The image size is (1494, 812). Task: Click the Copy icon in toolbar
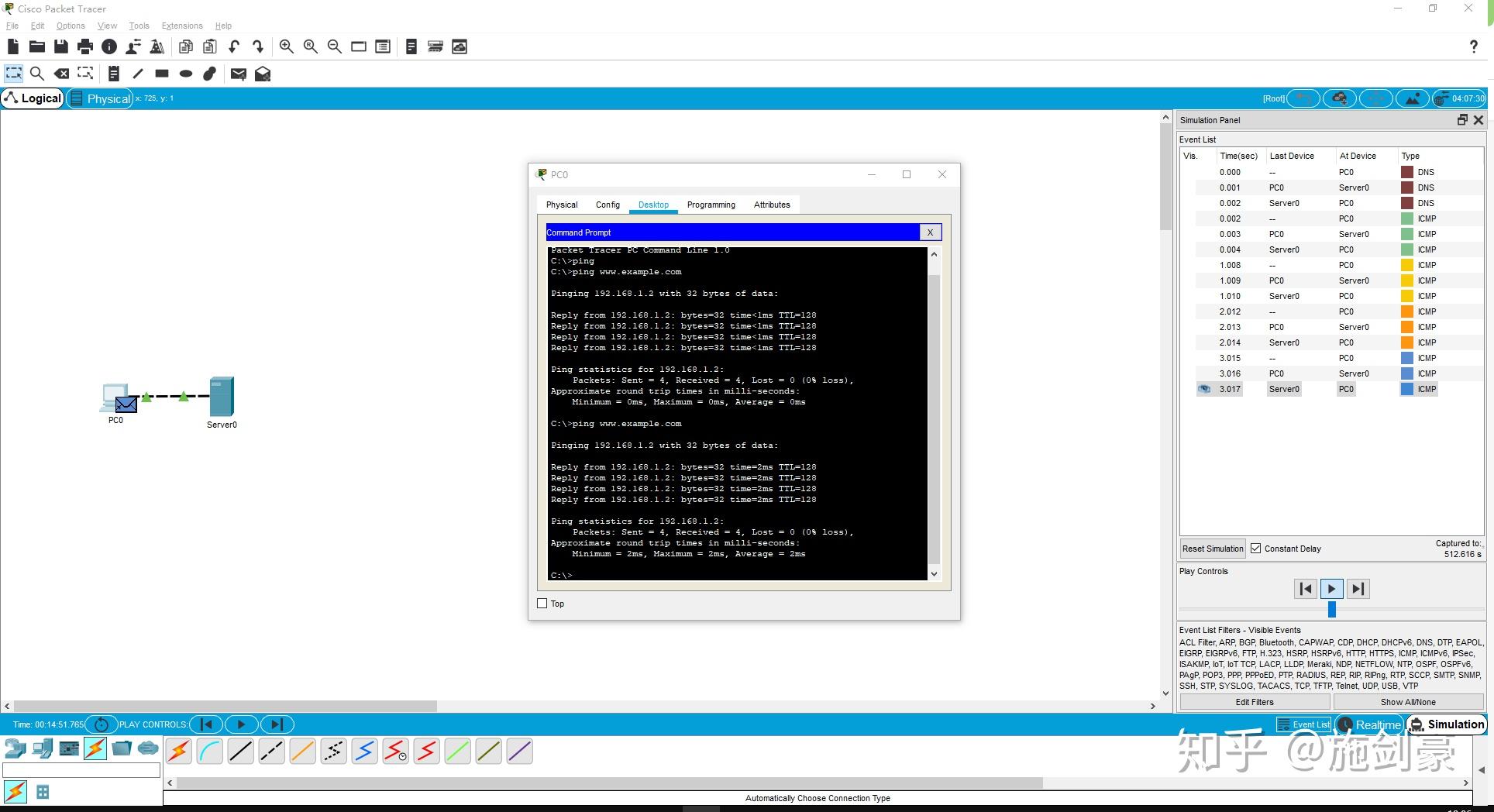point(186,46)
